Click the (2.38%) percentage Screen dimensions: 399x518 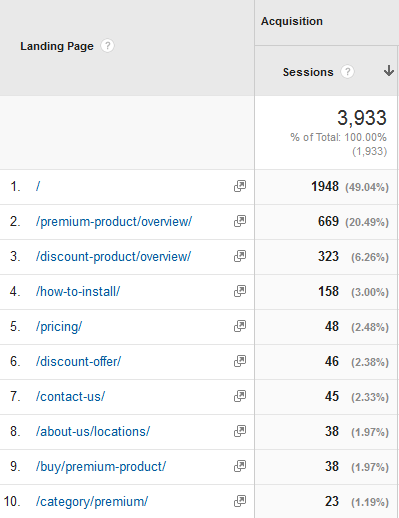(370, 362)
